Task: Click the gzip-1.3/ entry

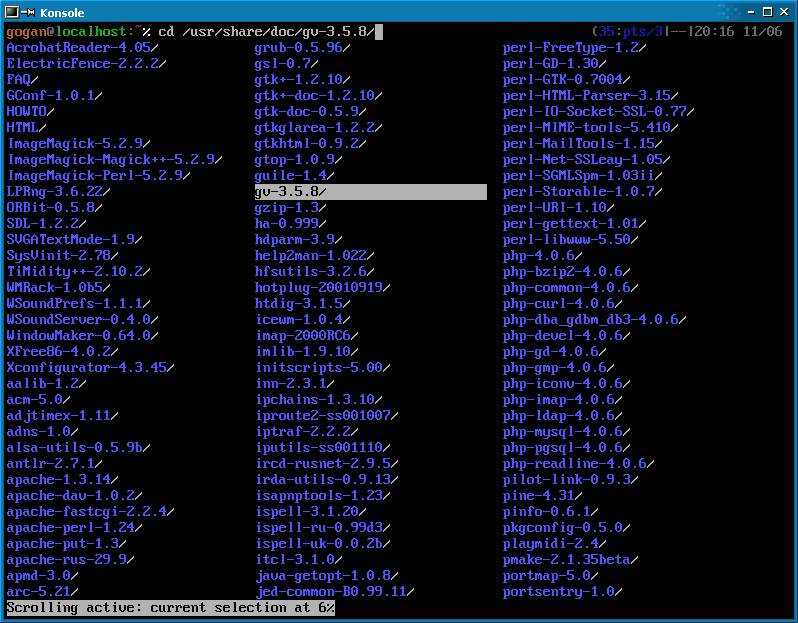Action: pos(290,208)
